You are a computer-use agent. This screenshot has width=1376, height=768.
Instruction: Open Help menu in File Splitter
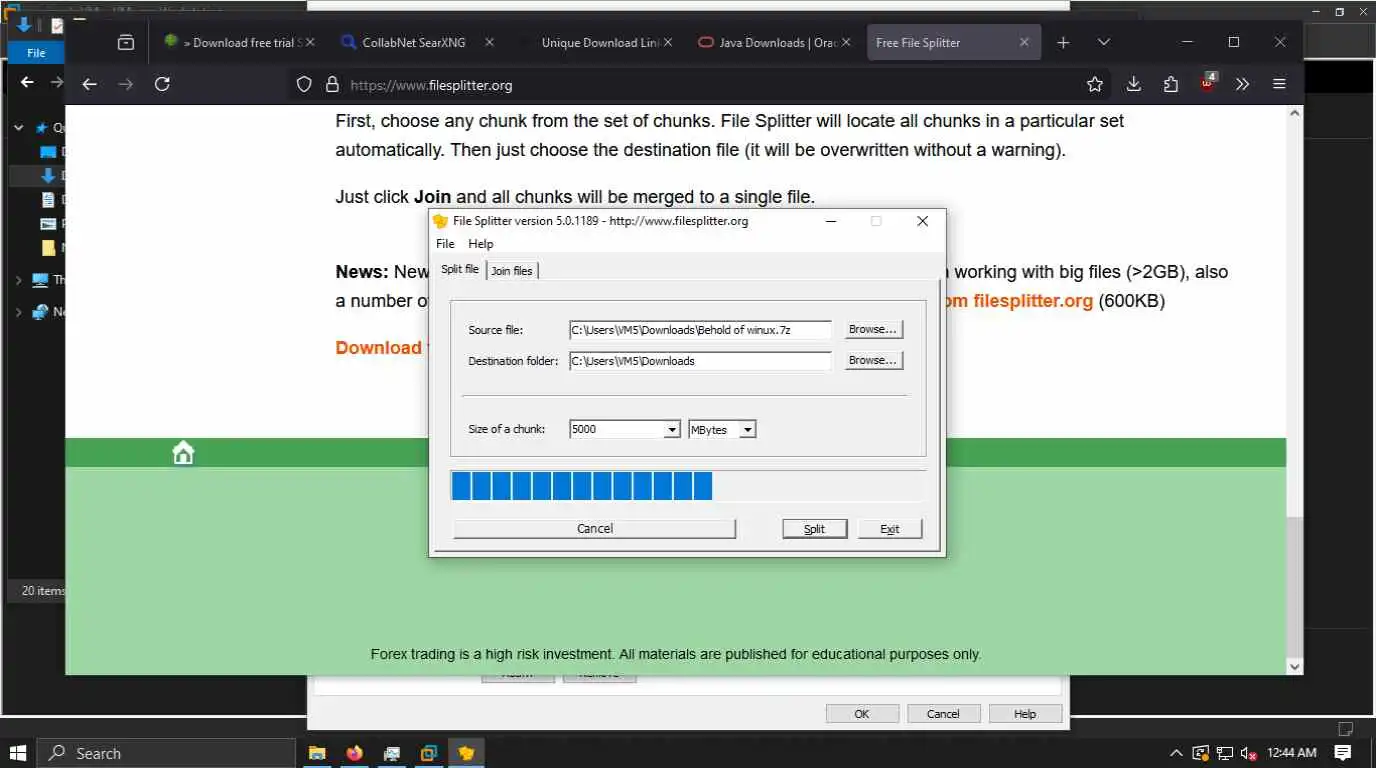click(480, 244)
